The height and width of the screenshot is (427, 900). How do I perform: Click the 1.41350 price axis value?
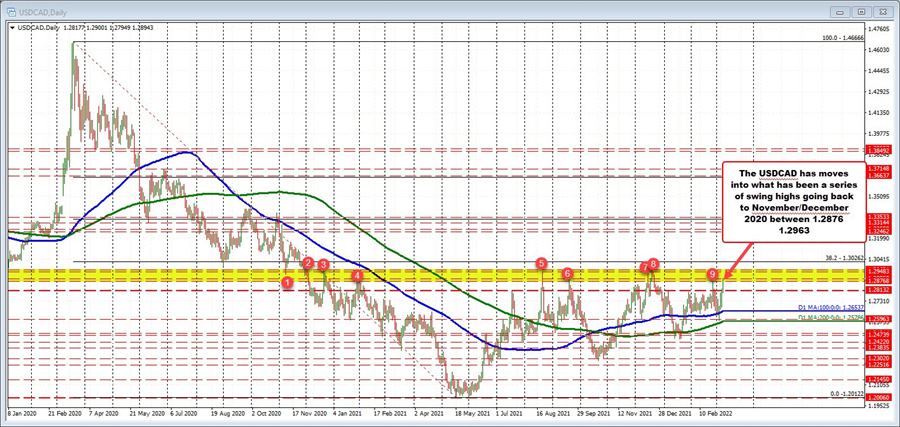(x=878, y=114)
